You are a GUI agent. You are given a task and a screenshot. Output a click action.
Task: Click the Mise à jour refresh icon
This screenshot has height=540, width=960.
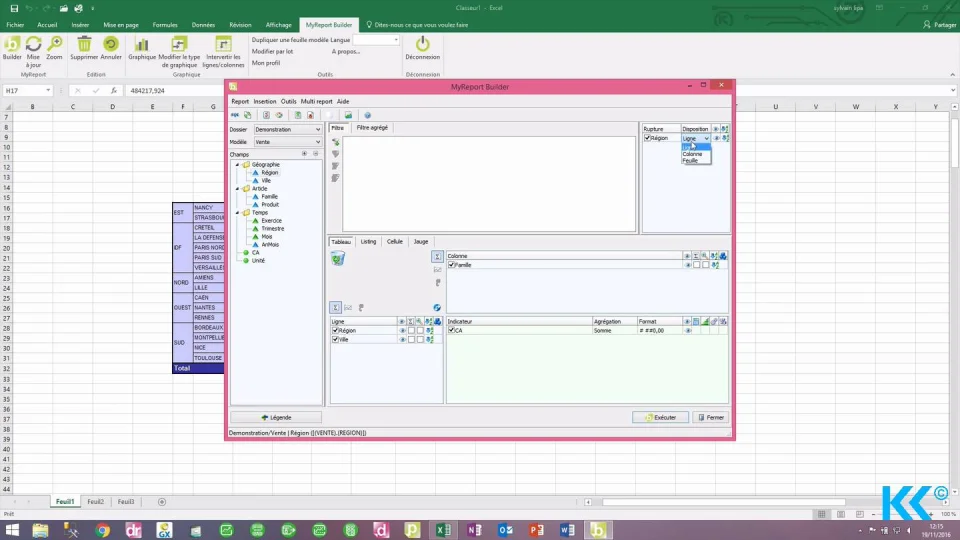click(x=33, y=44)
